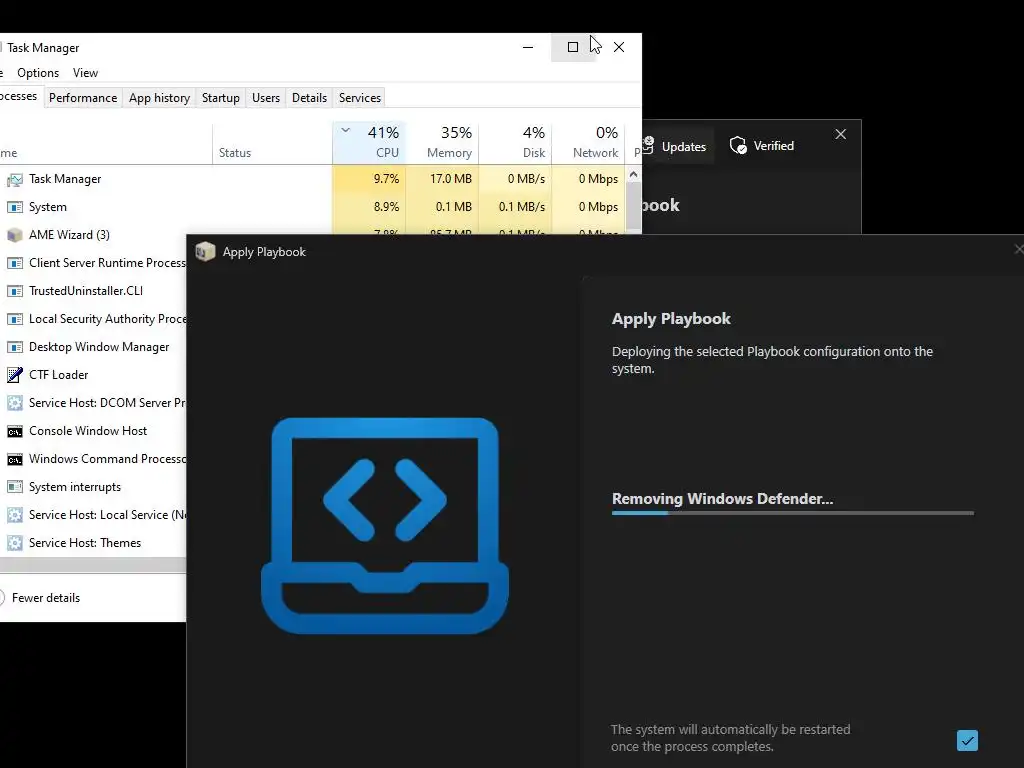Screen dimensions: 1024x768
Task: Switch to the App history tab
Action: [159, 98]
